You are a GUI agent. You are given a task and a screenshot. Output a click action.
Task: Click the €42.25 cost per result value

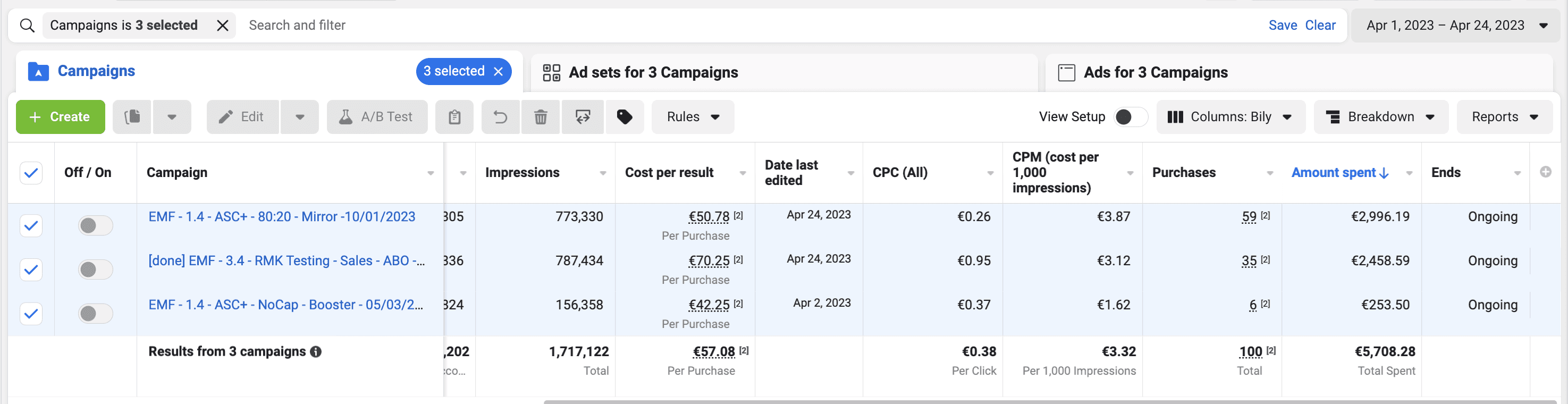point(709,305)
